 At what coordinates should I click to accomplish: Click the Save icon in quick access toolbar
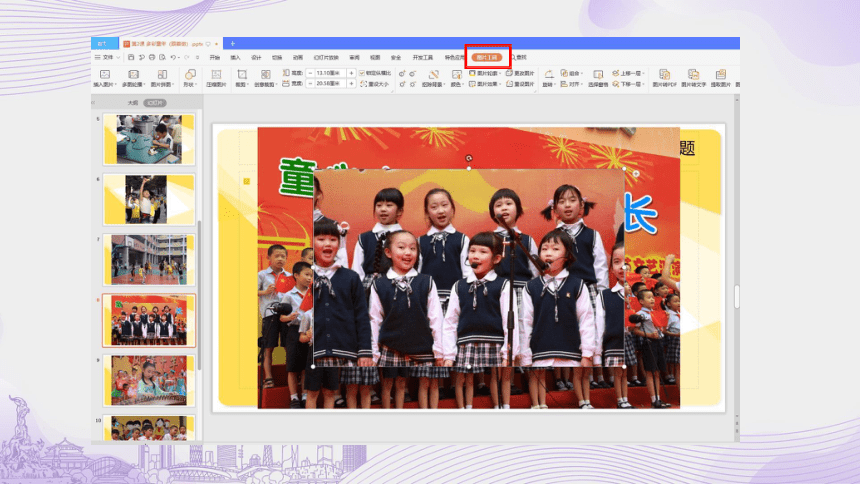coord(131,57)
